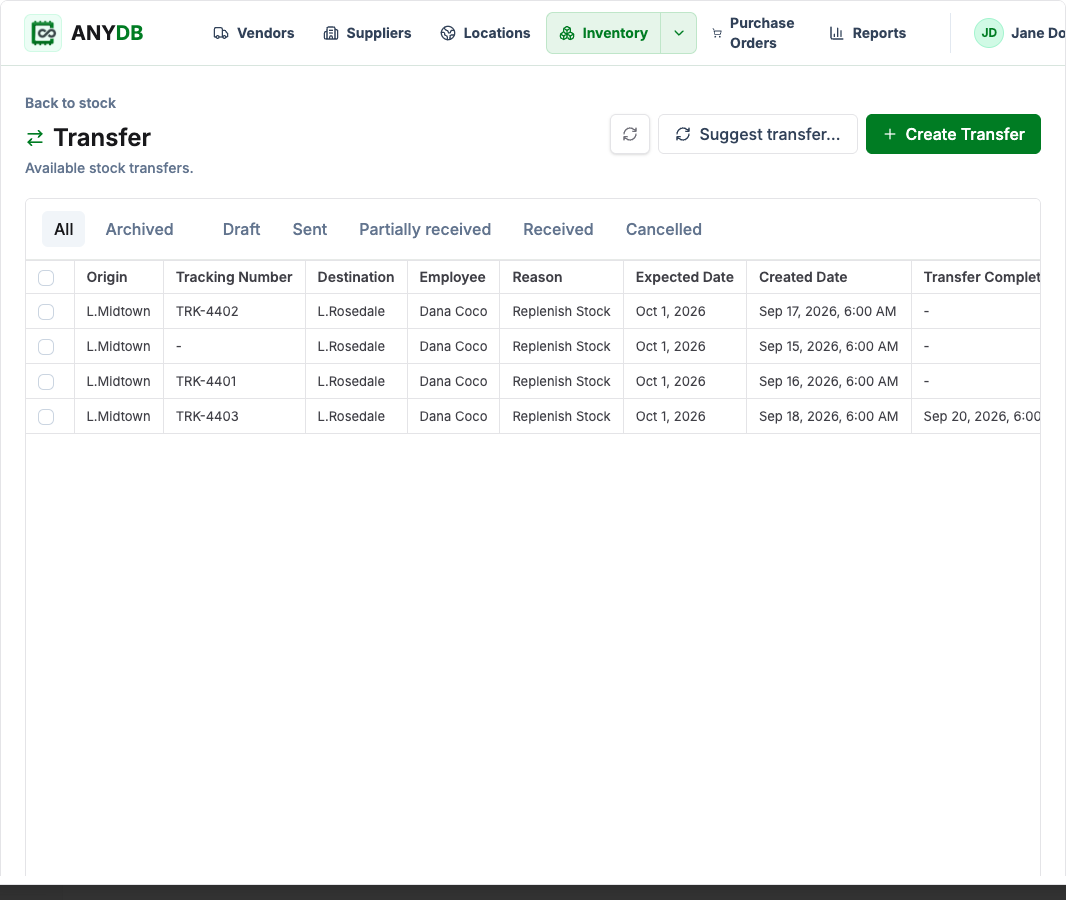Switch to the Cancelled tab
Image resolution: width=1066 pixels, height=900 pixels.
[x=664, y=229]
